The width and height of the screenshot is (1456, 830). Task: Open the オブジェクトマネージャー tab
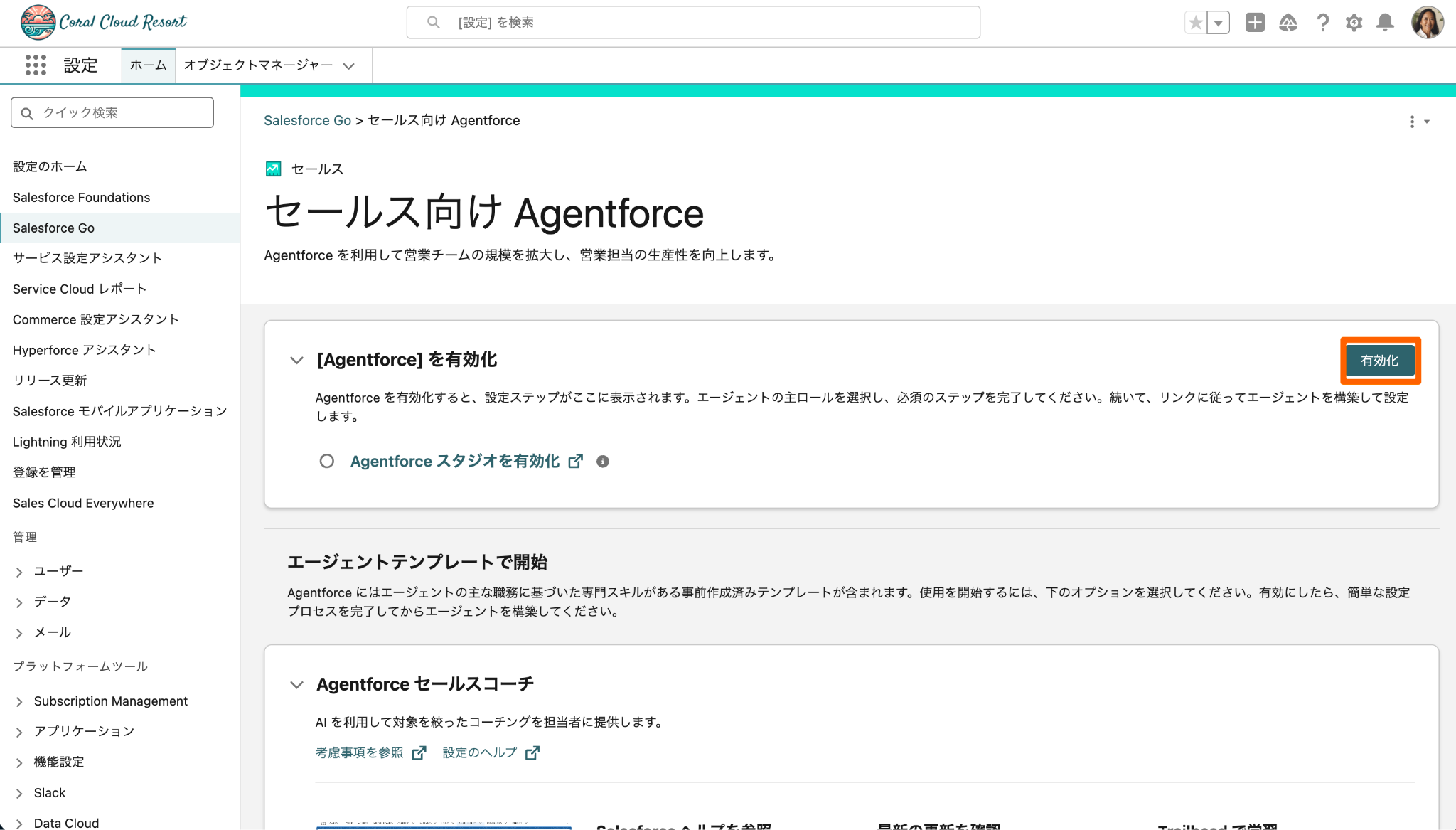pos(259,65)
